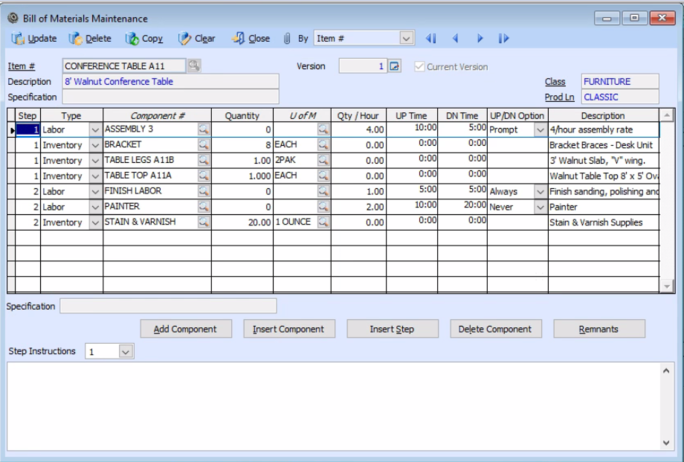Click the Clear toolbar icon
Screen dimensions: 684x462
click(185, 39)
